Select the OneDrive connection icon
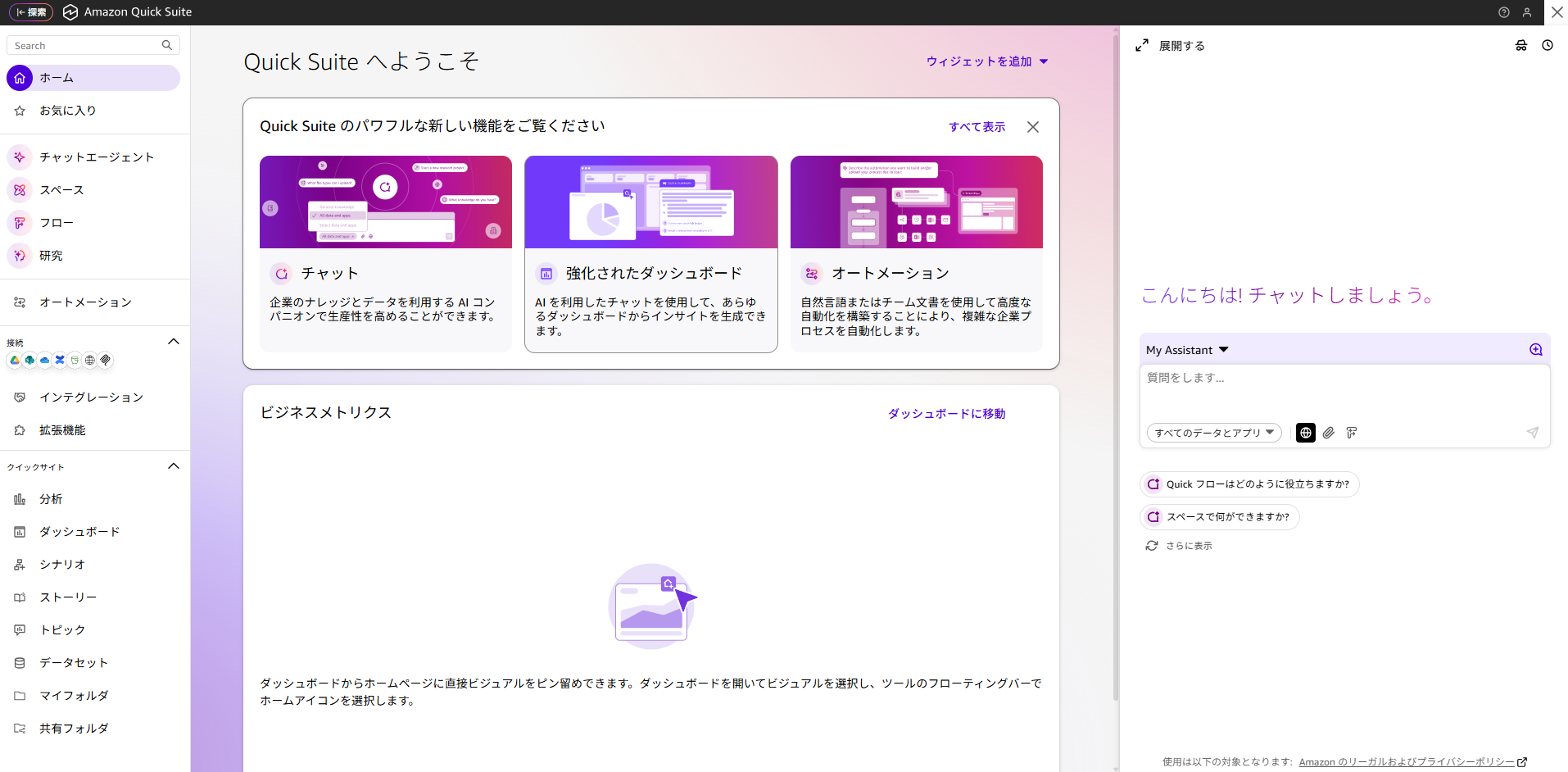 (x=44, y=360)
